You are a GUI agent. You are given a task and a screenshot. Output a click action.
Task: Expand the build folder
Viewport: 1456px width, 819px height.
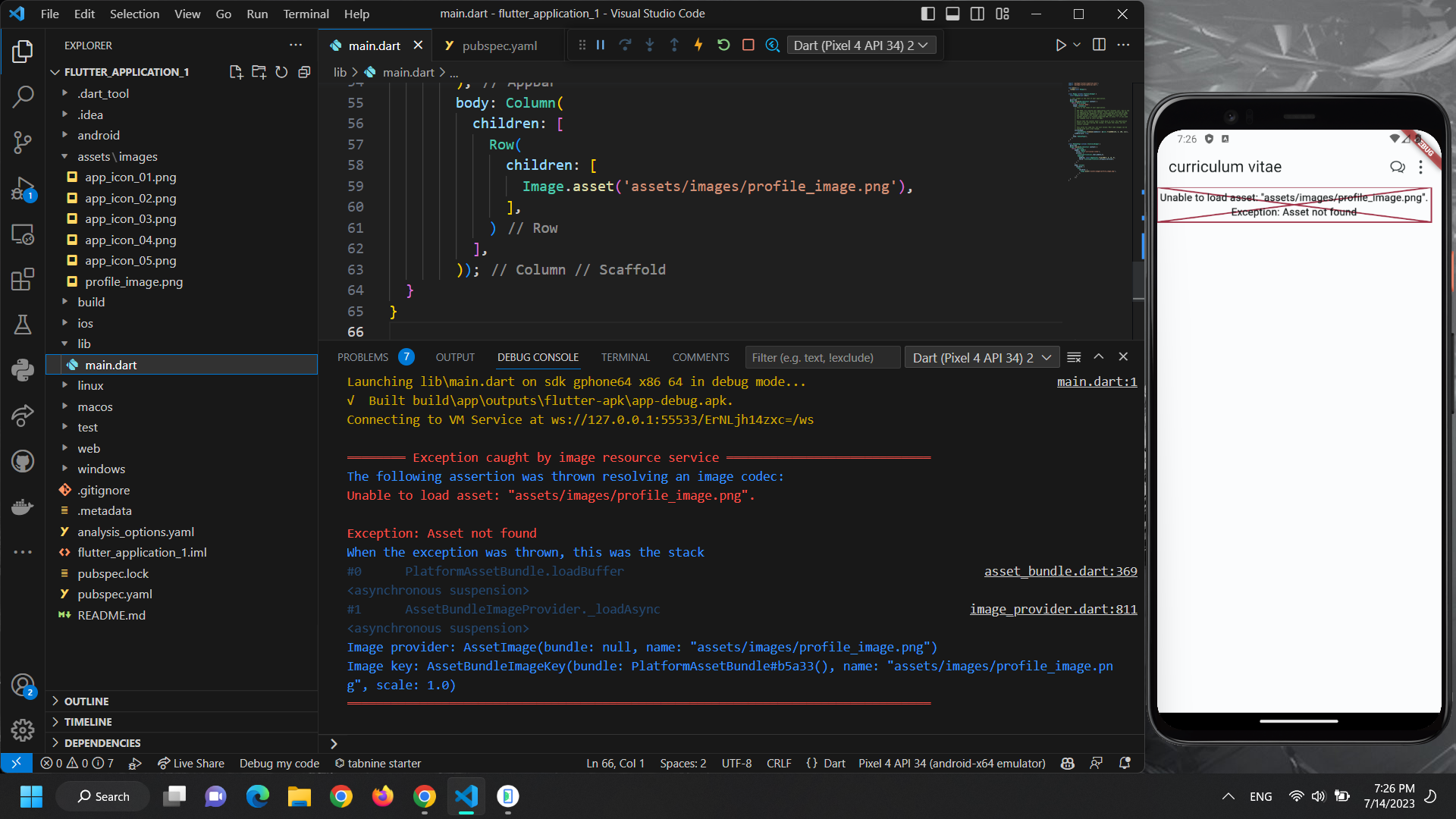(91, 302)
